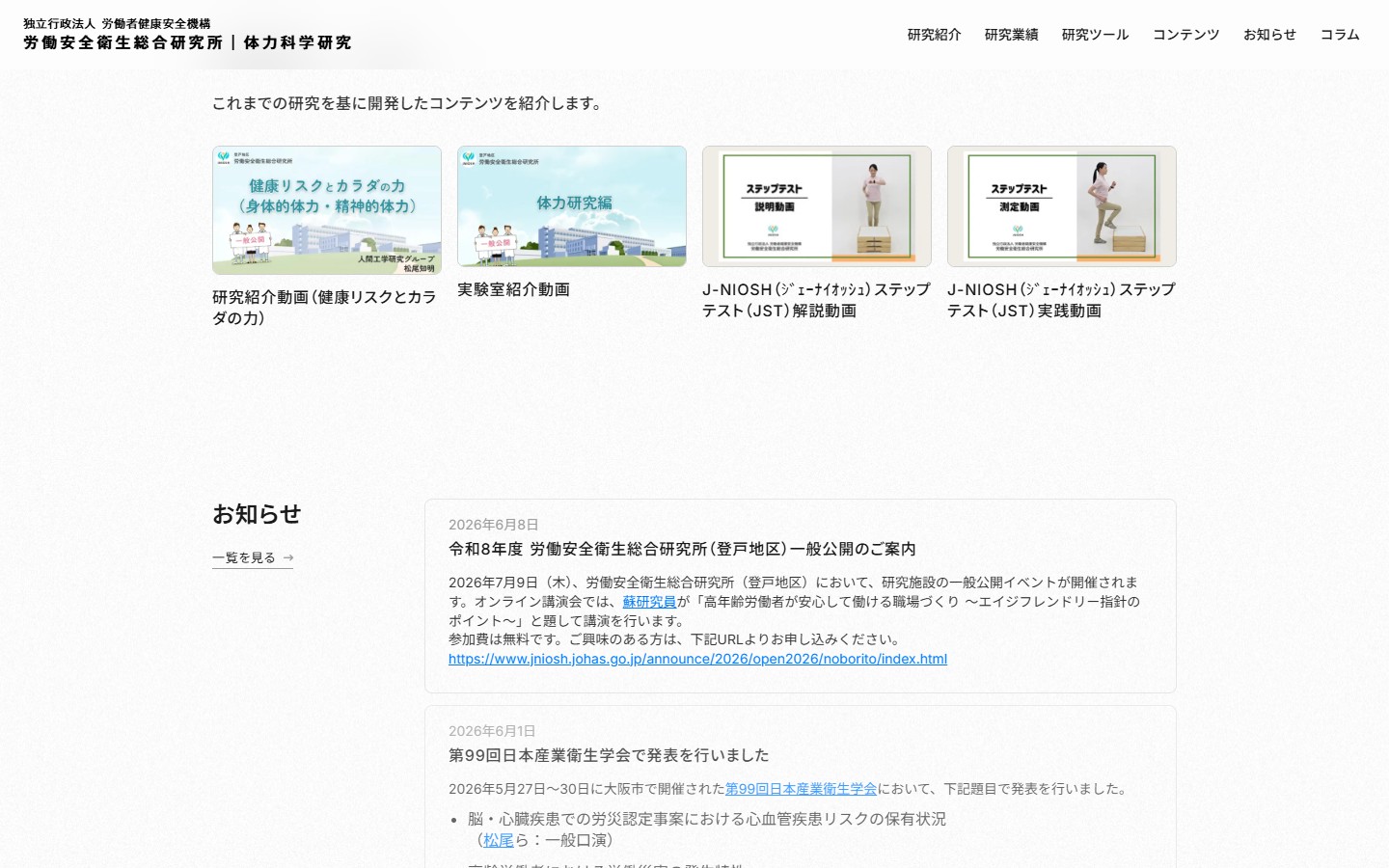The width and height of the screenshot is (1389, 868).
Task: Click the お知らせ section heading
Action: (257, 514)
